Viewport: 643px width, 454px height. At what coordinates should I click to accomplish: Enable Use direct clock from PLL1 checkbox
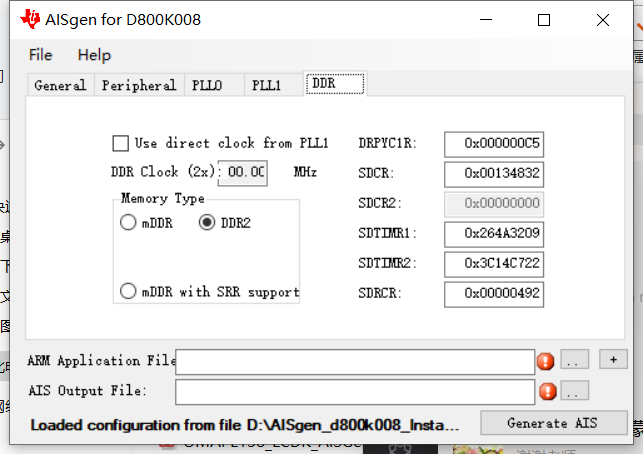pos(121,144)
